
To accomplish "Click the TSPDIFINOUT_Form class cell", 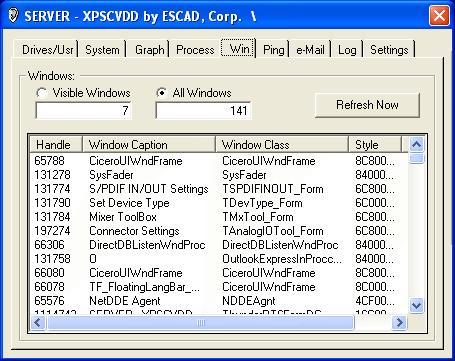I will [273, 189].
